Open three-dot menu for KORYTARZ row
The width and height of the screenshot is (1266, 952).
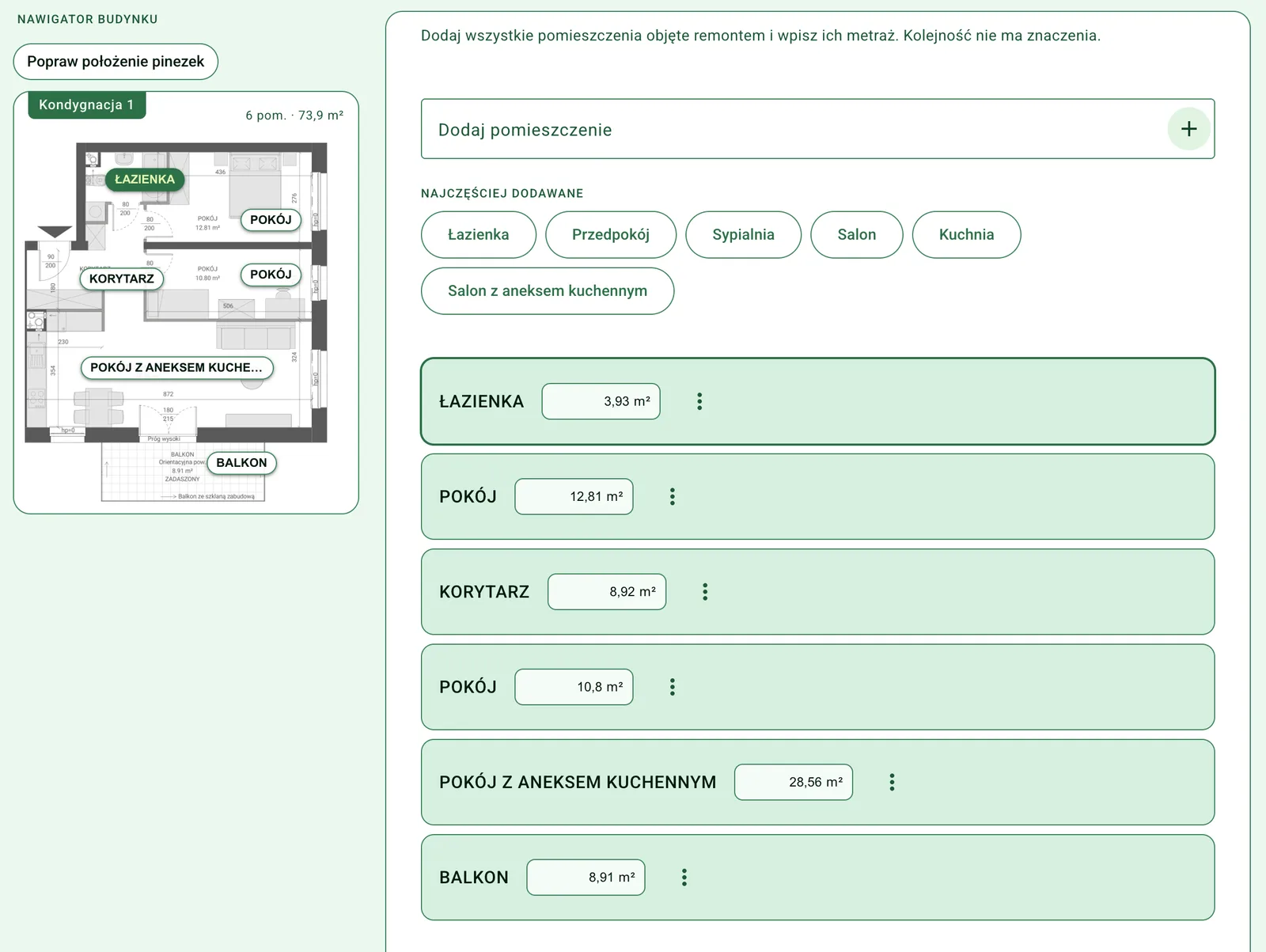pos(705,592)
